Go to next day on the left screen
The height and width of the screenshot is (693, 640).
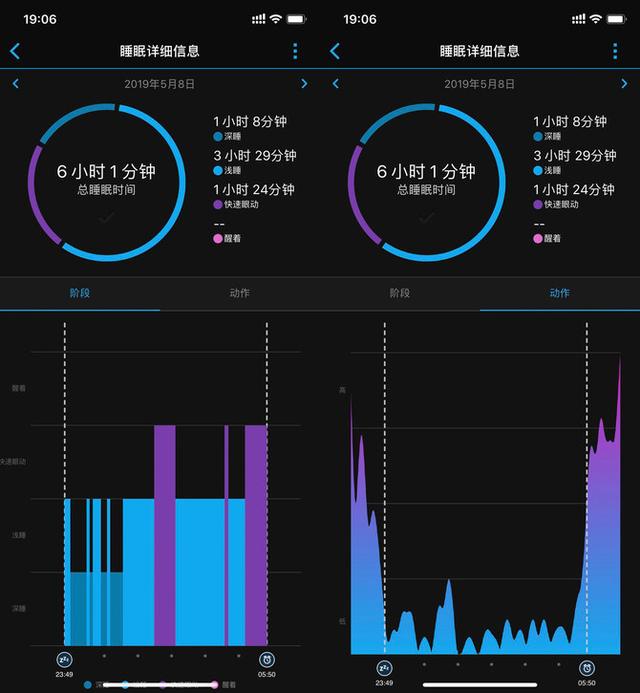(304, 84)
